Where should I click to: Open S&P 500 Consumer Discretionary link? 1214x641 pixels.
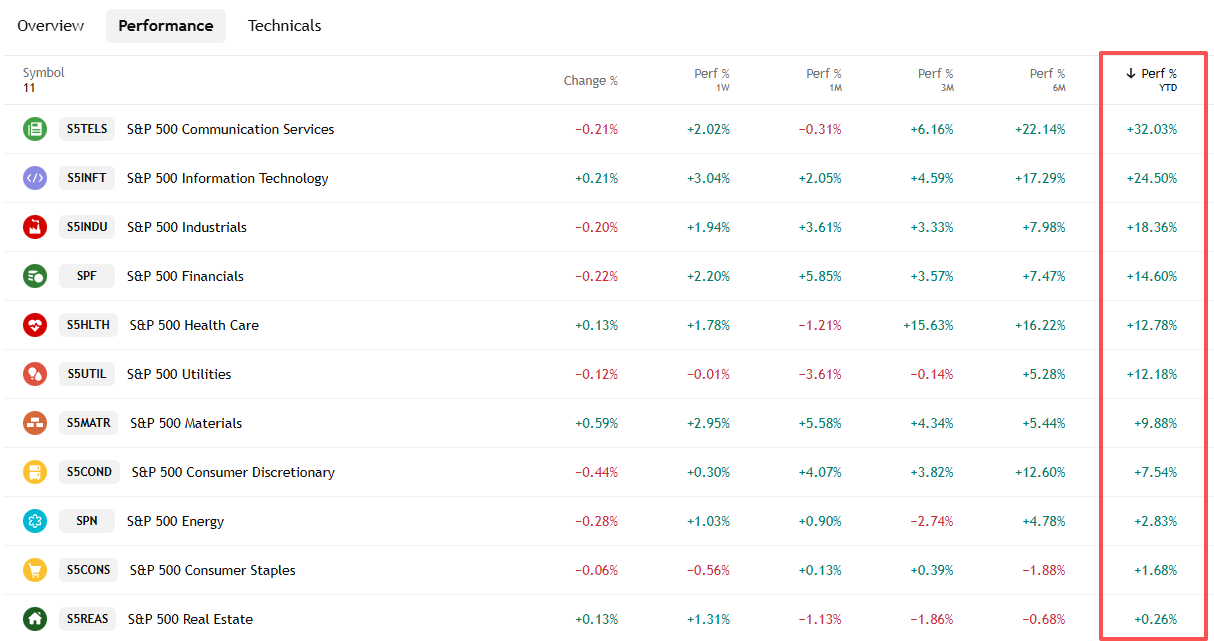coord(233,472)
